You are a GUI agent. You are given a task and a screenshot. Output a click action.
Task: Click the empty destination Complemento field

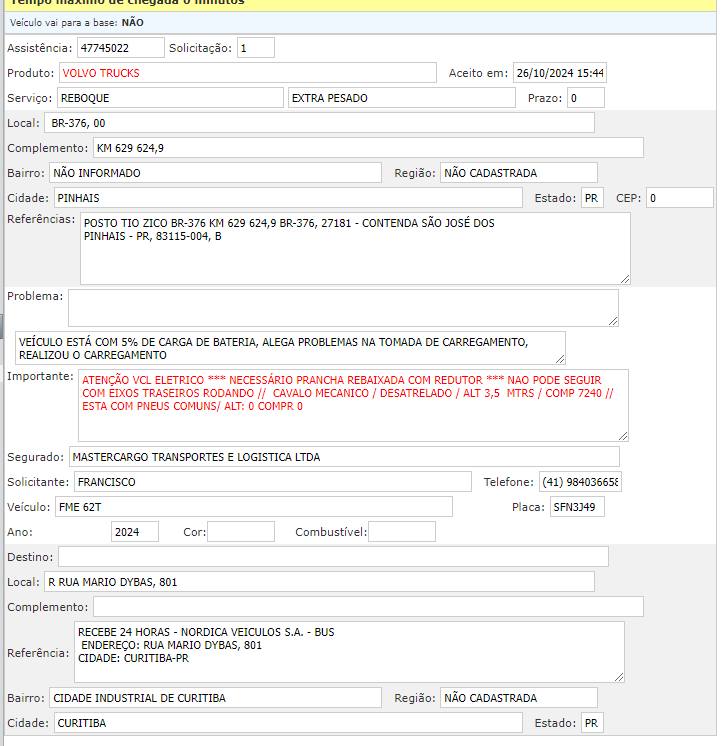tap(368, 607)
